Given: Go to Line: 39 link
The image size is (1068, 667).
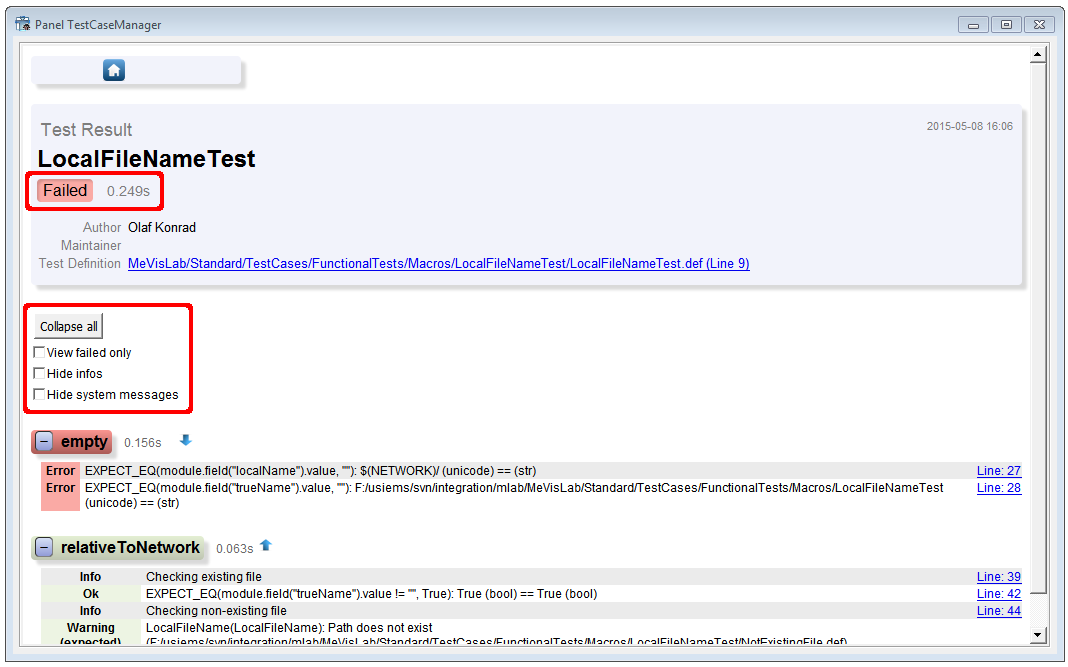Looking at the screenshot, I should (x=998, y=577).
